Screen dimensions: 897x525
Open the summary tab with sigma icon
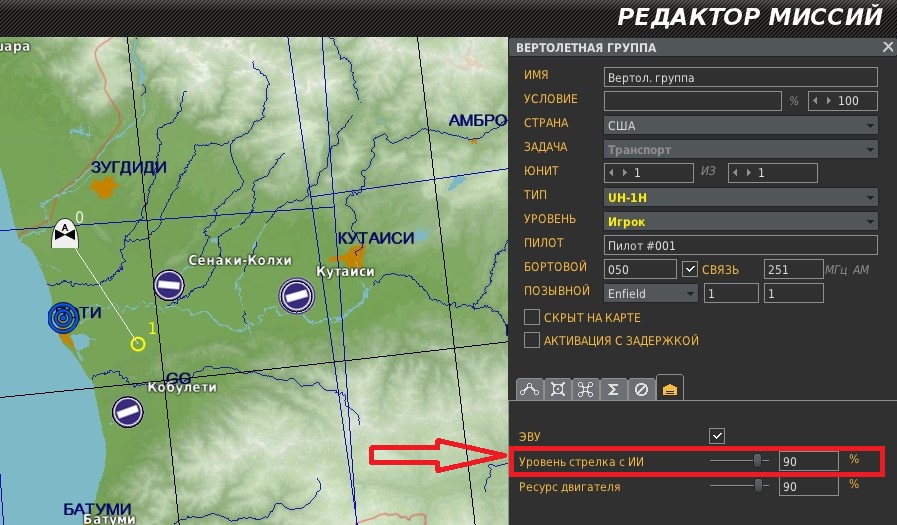coord(613,389)
